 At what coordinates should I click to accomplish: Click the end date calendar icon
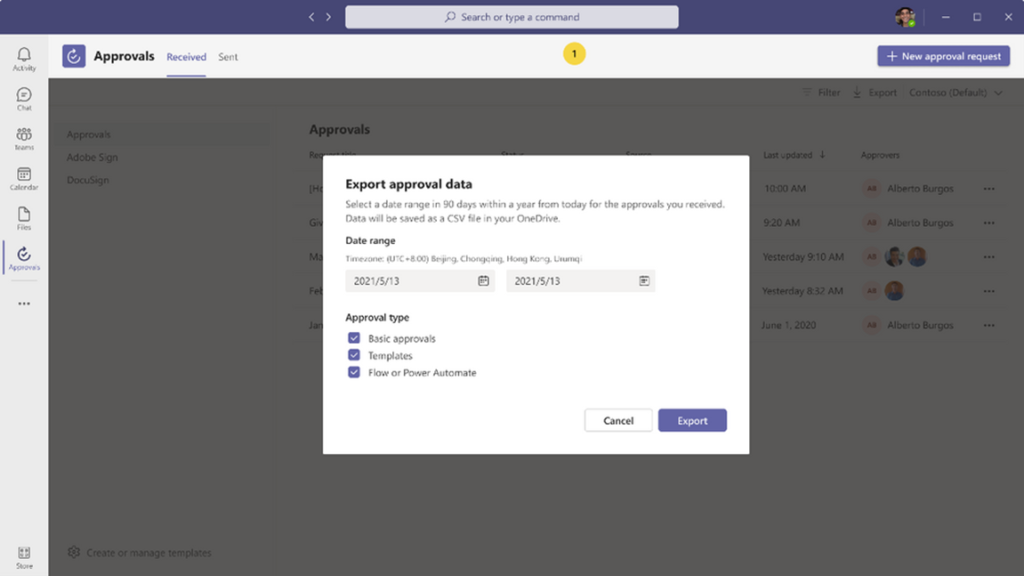click(x=644, y=281)
